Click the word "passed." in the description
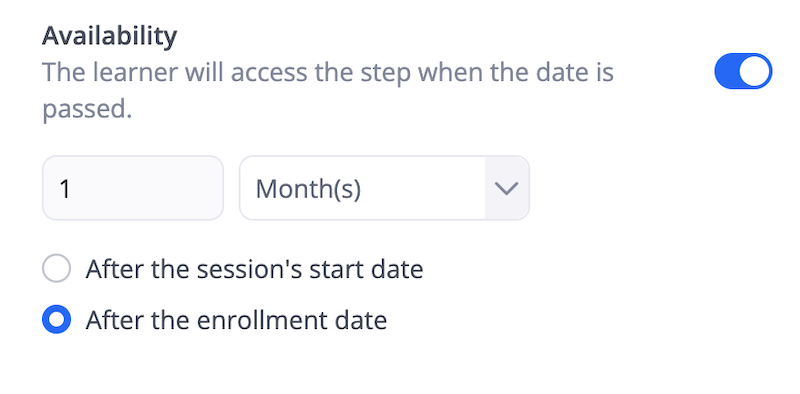The image size is (800, 394). click(x=87, y=110)
